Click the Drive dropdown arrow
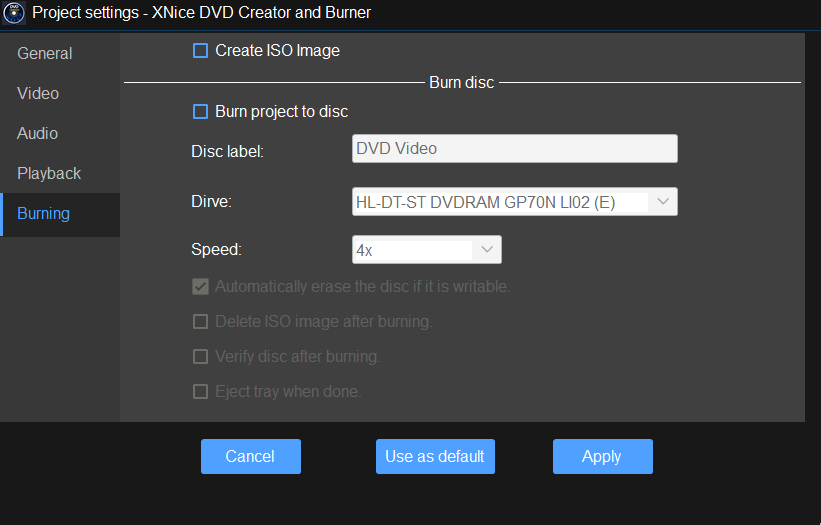 point(662,202)
